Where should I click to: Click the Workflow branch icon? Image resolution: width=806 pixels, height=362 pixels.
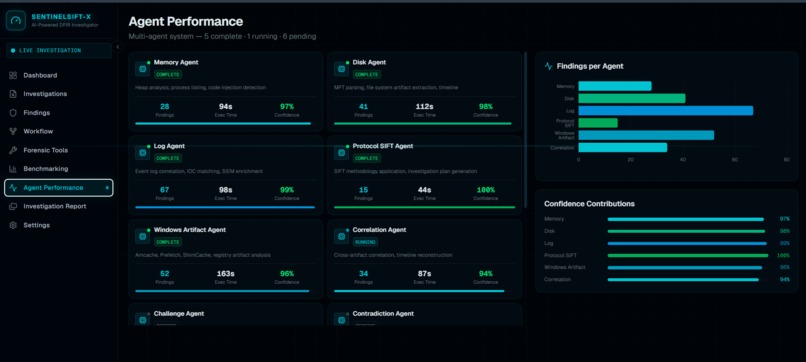point(13,132)
